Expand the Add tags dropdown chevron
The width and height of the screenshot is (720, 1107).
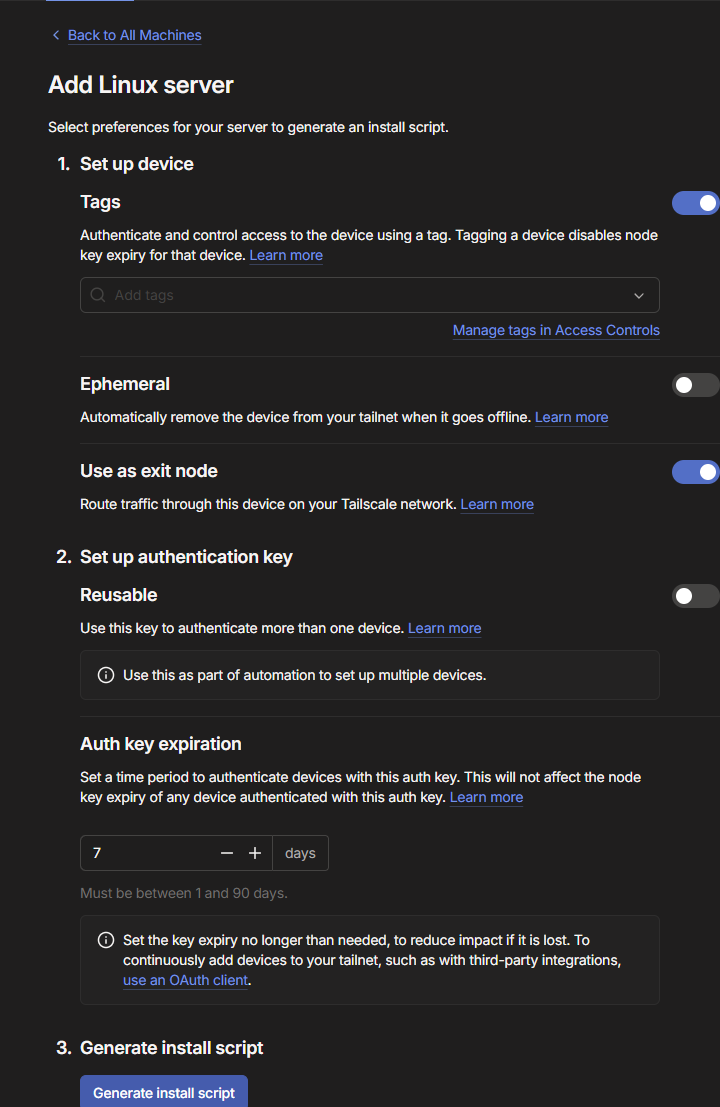(639, 296)
